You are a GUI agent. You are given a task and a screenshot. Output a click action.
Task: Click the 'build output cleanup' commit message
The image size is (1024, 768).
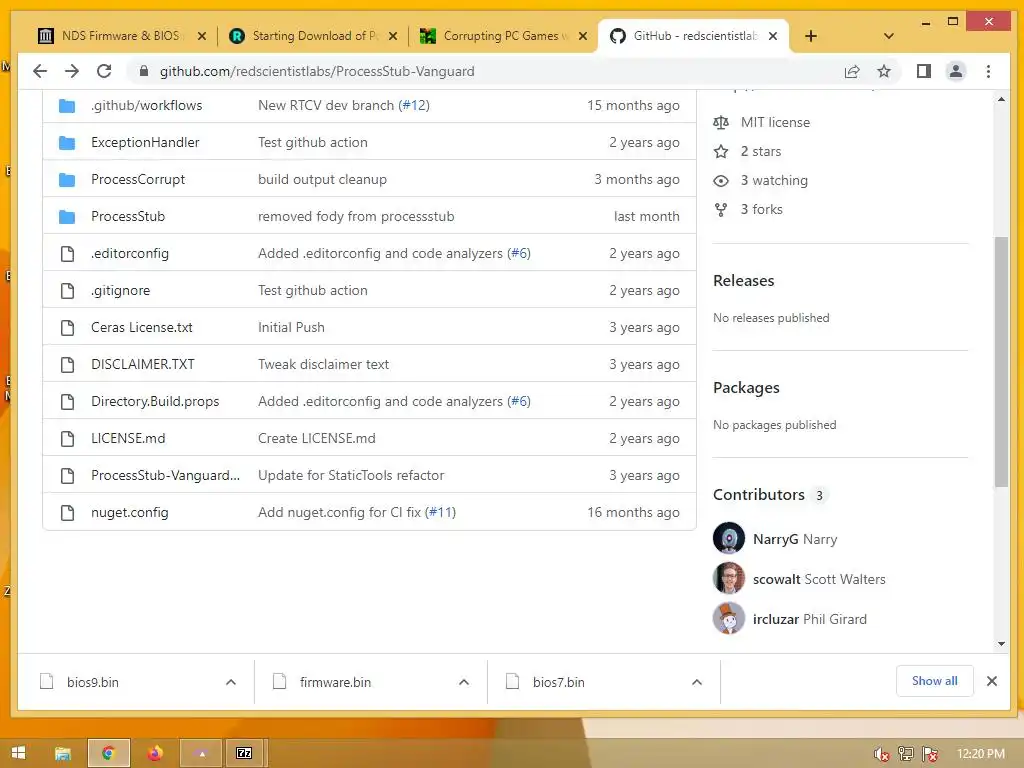pos(322,179)
